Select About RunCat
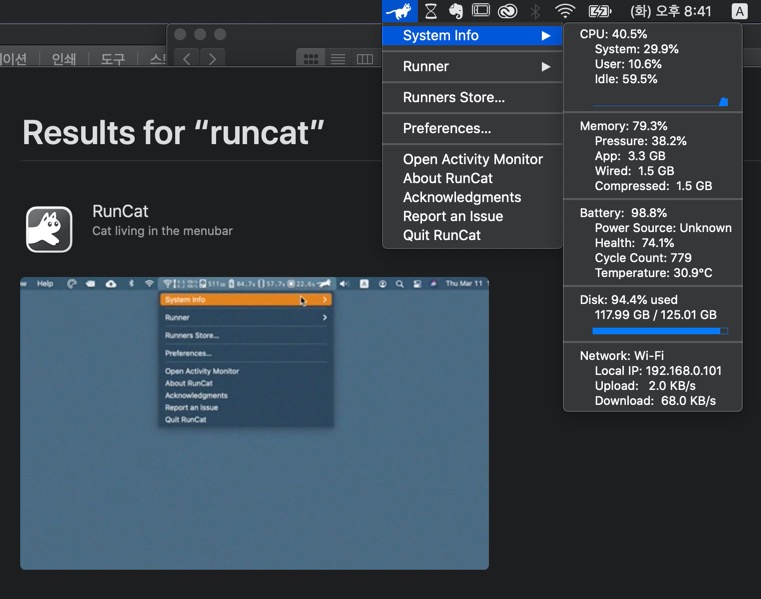Screen dimensions: 761x599 (x=472, y=178)
